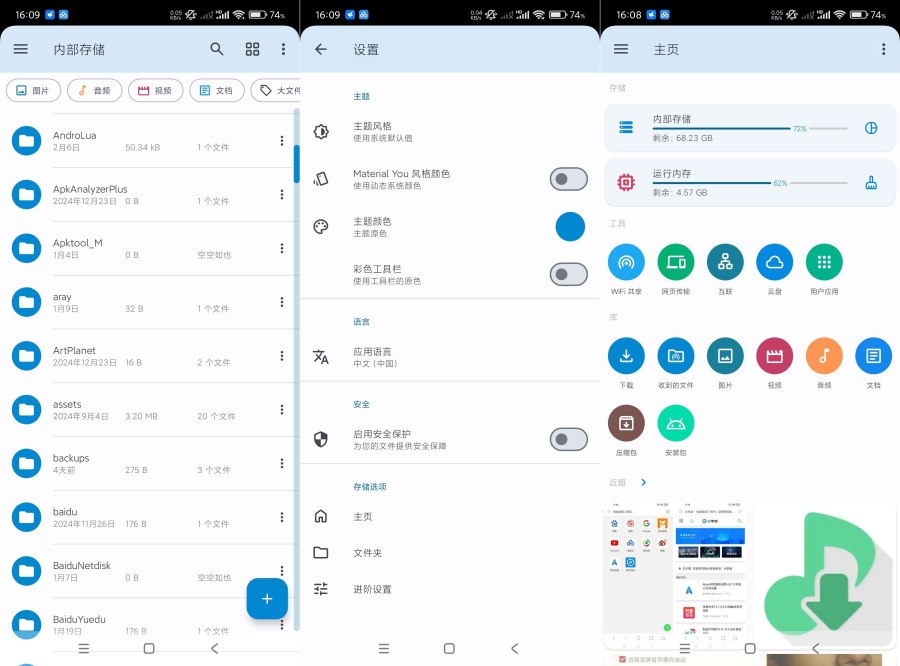This screenshot has width=900, height=666.
Task: Enable Material You 风格颜色
Action: click(569, 179)
